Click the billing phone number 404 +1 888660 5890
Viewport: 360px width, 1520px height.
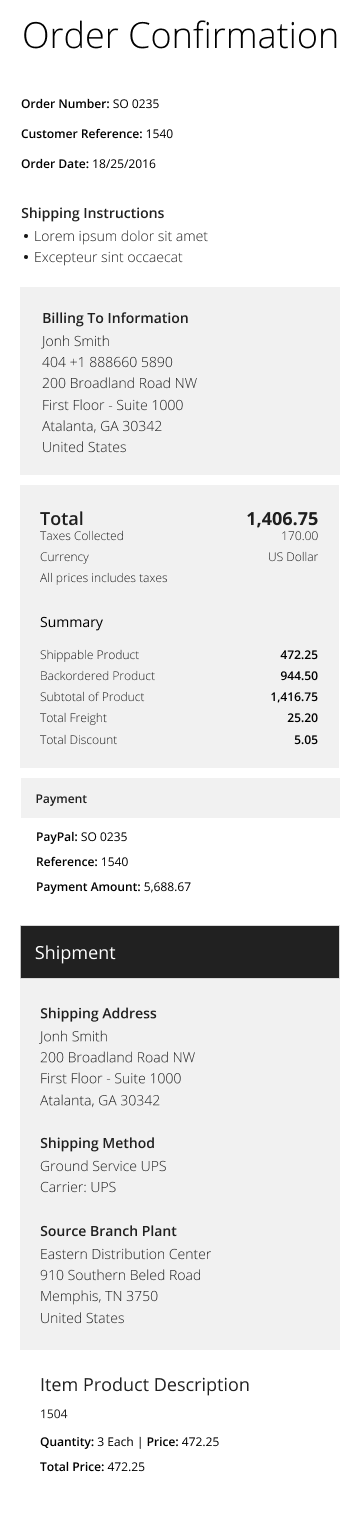pos(107,362)
